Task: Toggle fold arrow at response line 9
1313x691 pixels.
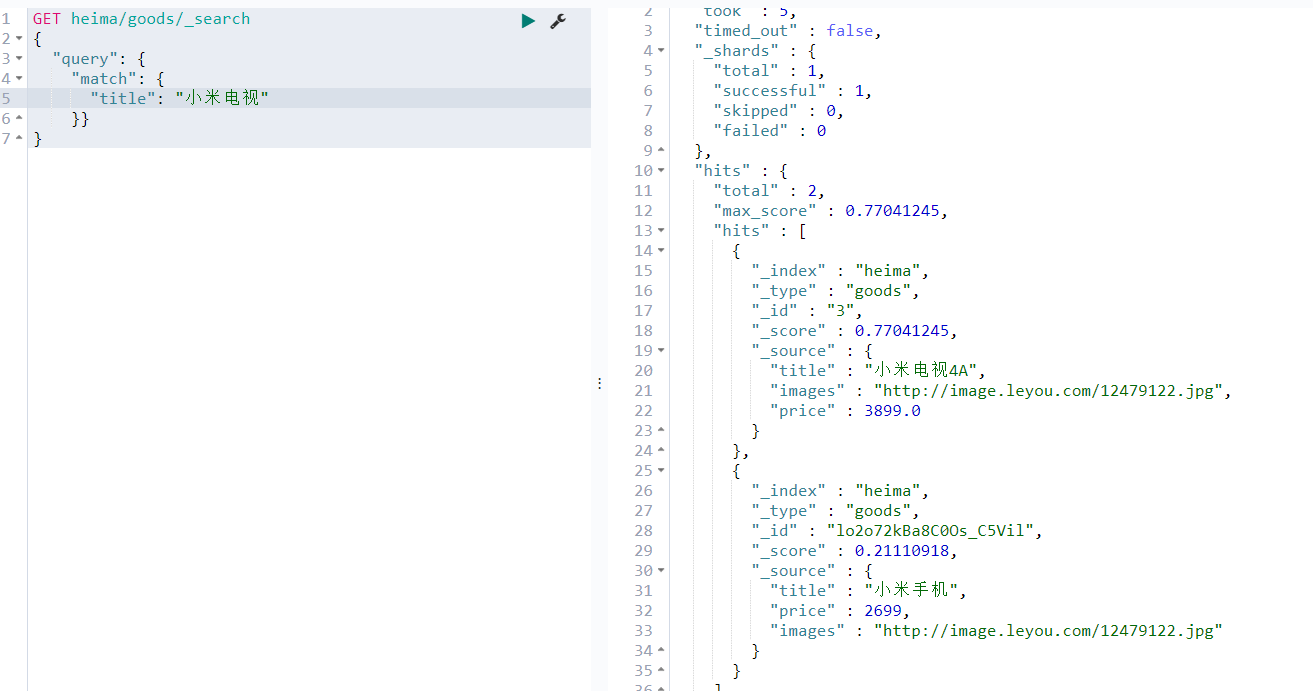Action: (661, 150)
